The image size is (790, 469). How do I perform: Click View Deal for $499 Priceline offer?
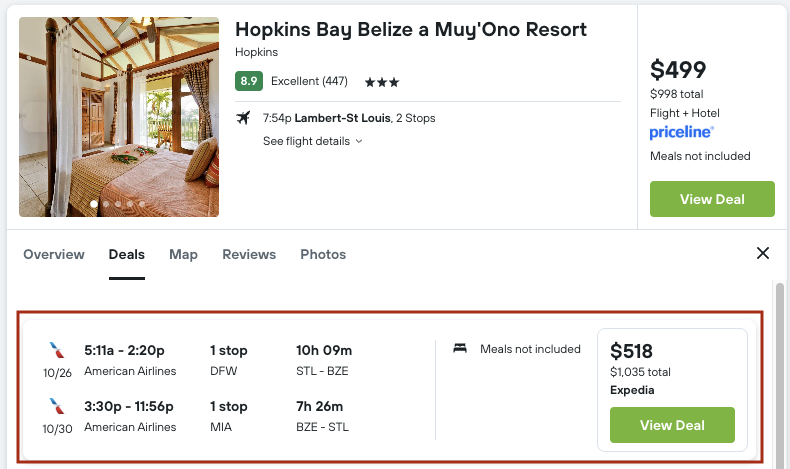click(x=712, y=199)
